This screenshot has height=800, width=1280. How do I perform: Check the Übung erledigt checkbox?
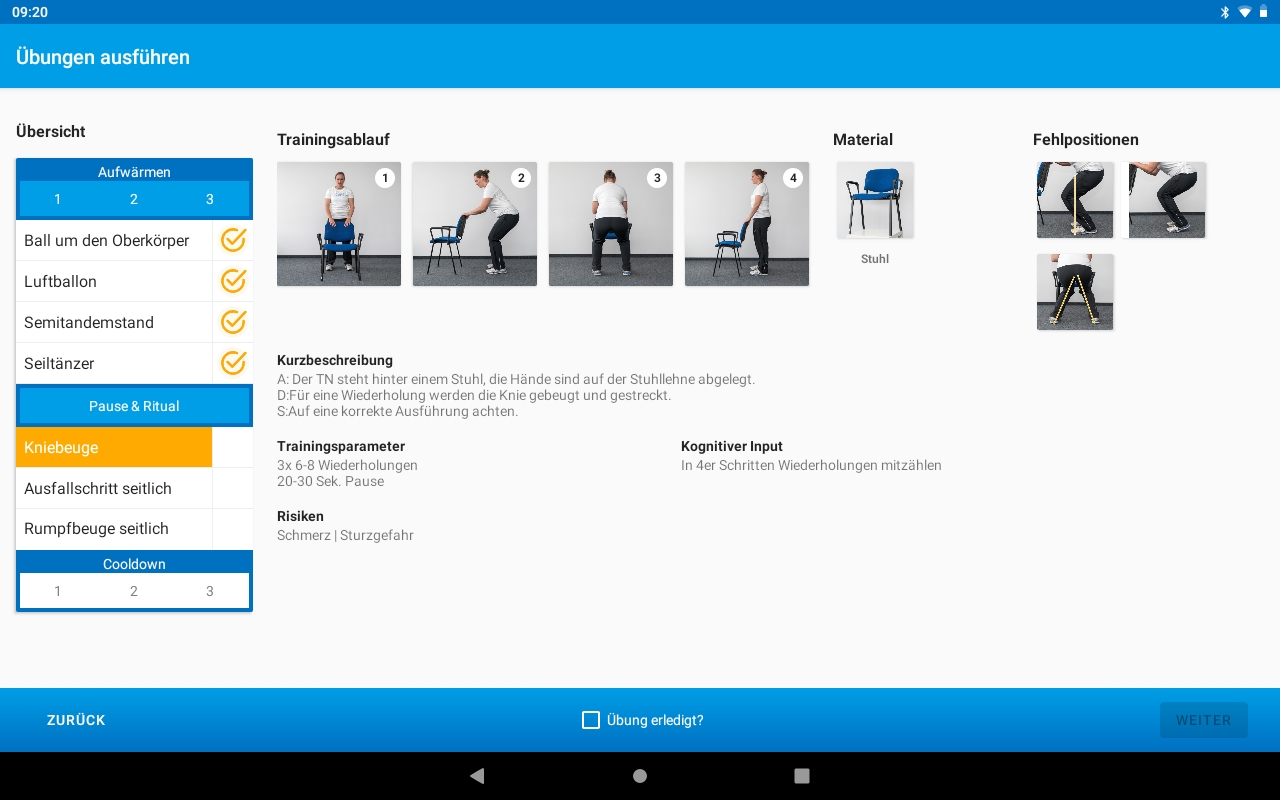[x=590, y=720]
